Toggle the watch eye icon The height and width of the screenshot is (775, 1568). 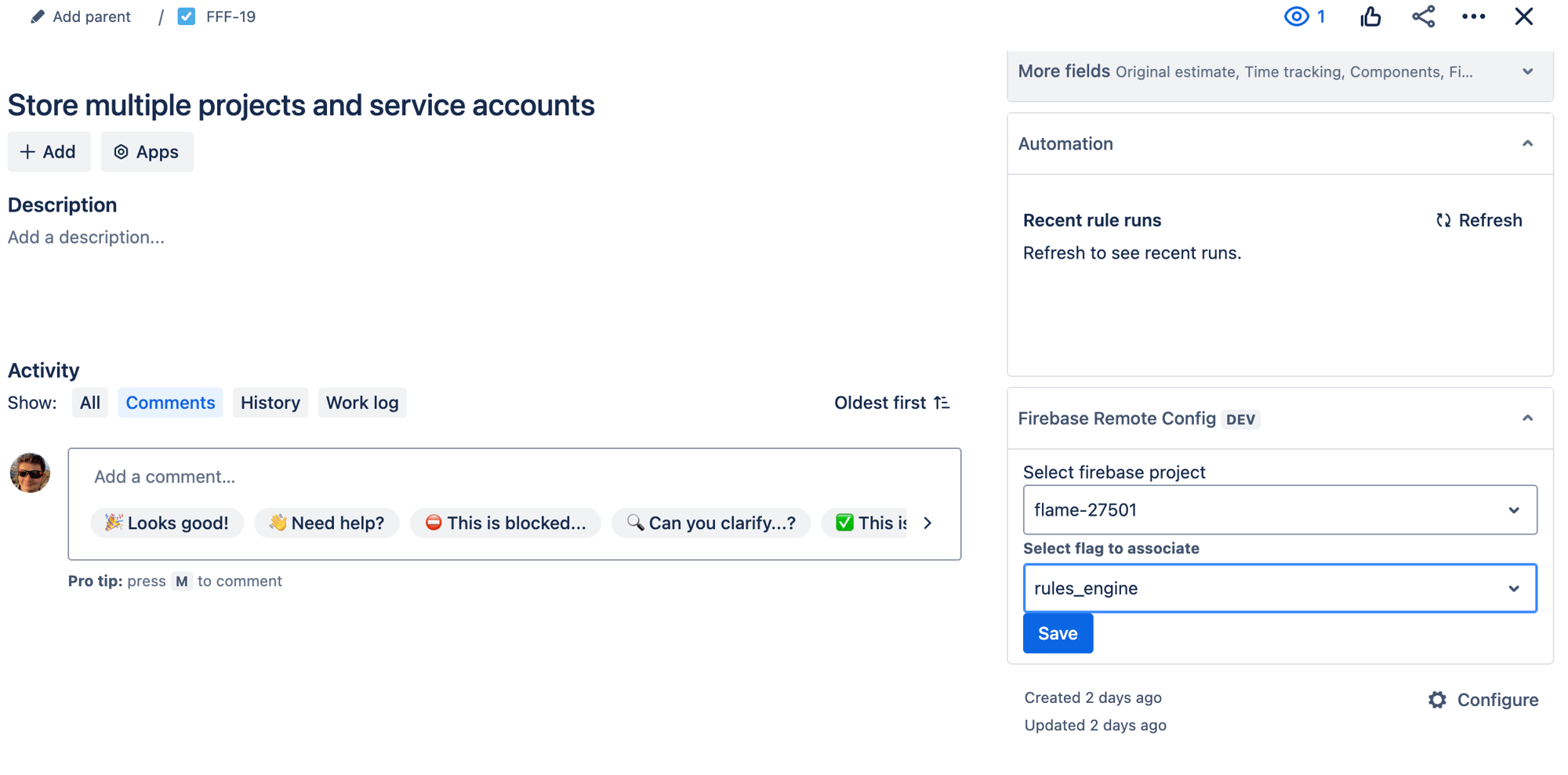coord(1297,17)
